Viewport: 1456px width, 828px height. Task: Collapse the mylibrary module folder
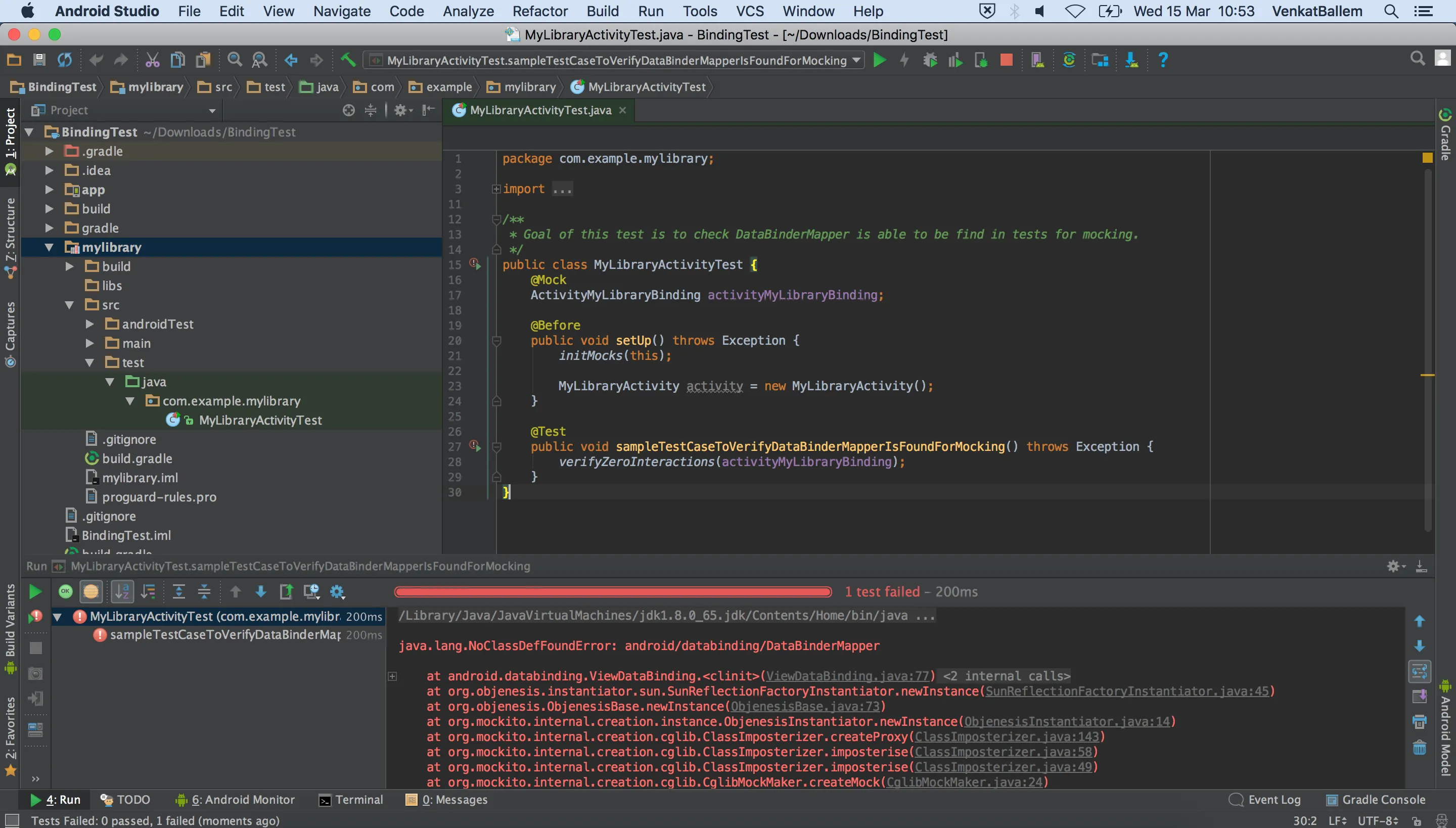pos(49,247)
